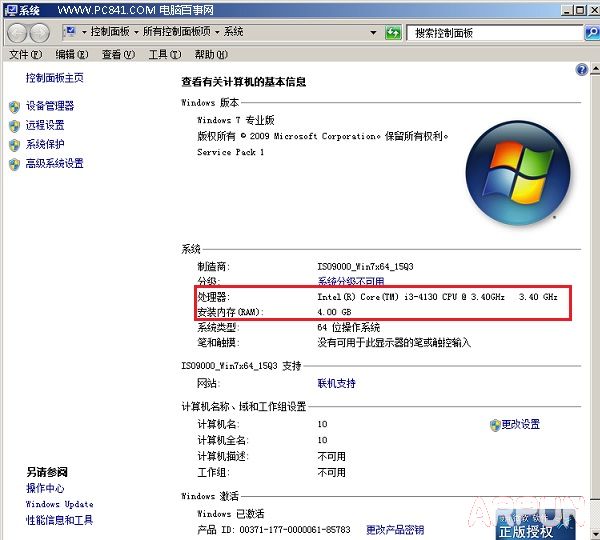
Task: Expand the 控制面板 breadcrumb dropdown arrow
Action: (x=136, y=32)
